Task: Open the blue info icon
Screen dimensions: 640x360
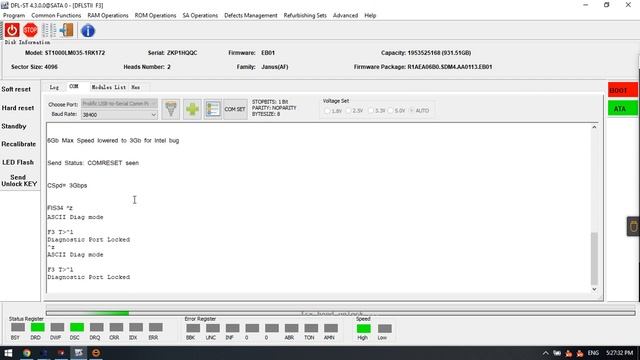Action: 88,31
